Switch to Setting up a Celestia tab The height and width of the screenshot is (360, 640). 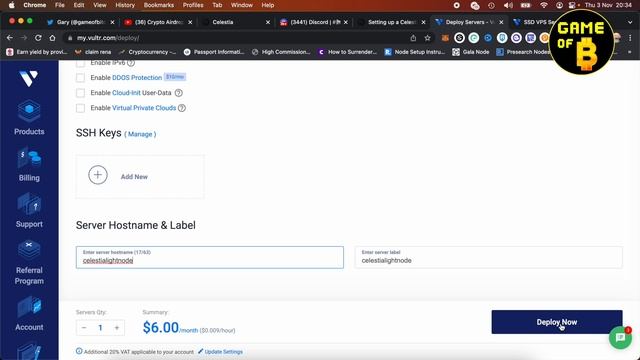point(391,22)
